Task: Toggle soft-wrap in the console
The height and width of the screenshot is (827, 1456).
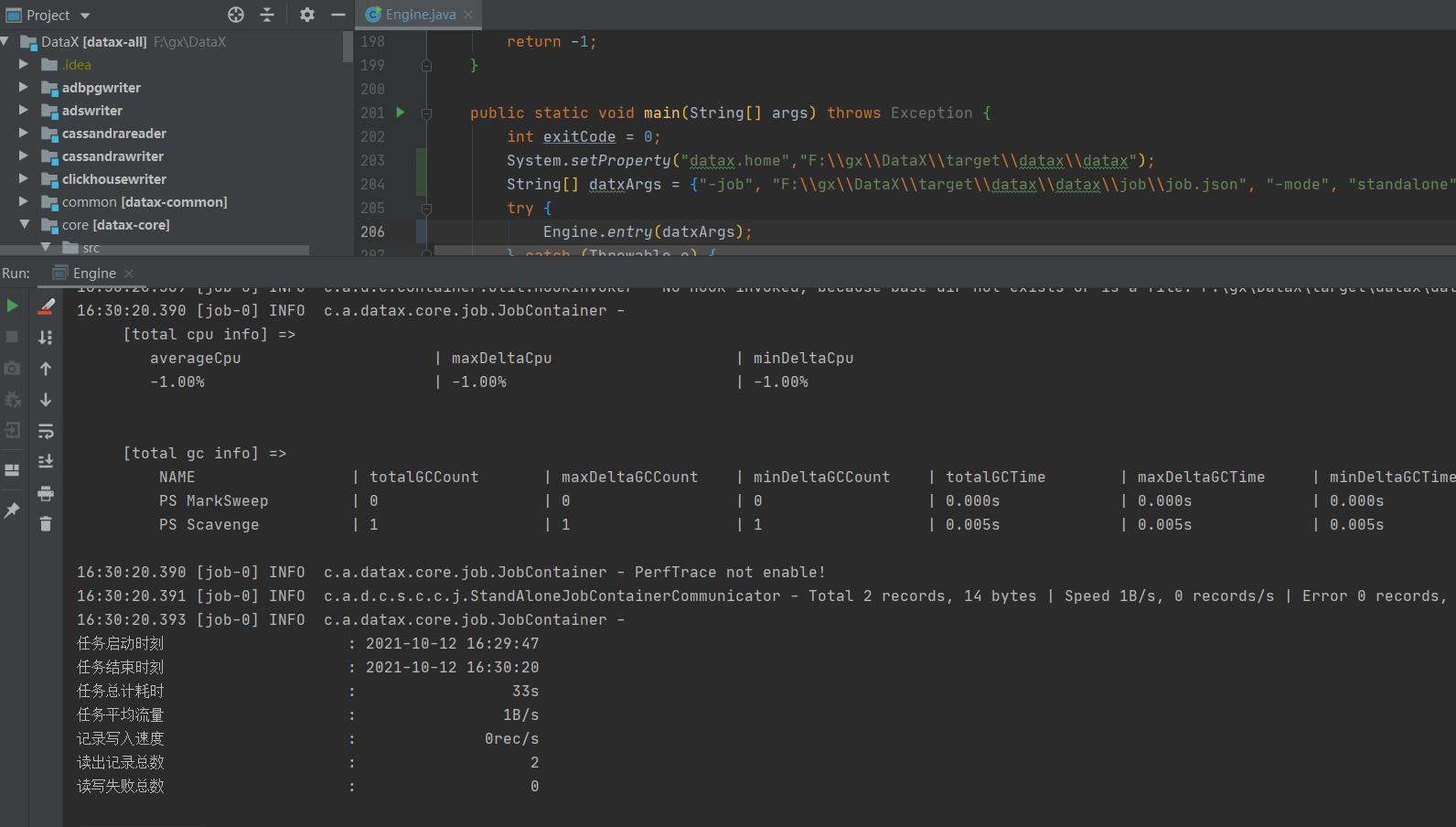Action: (x=46, y=431)
